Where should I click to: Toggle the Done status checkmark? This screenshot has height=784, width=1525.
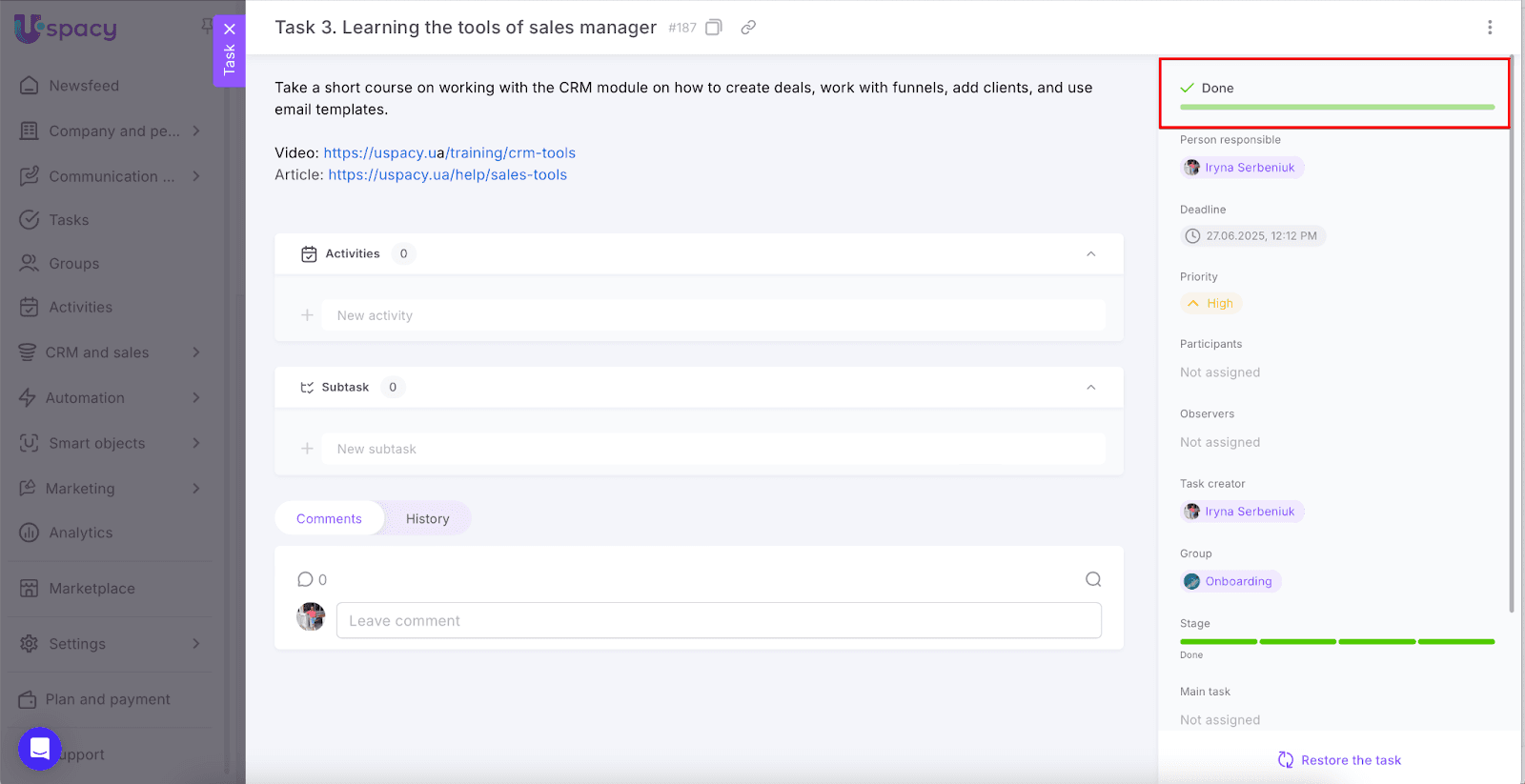(x=1188, y=88)
